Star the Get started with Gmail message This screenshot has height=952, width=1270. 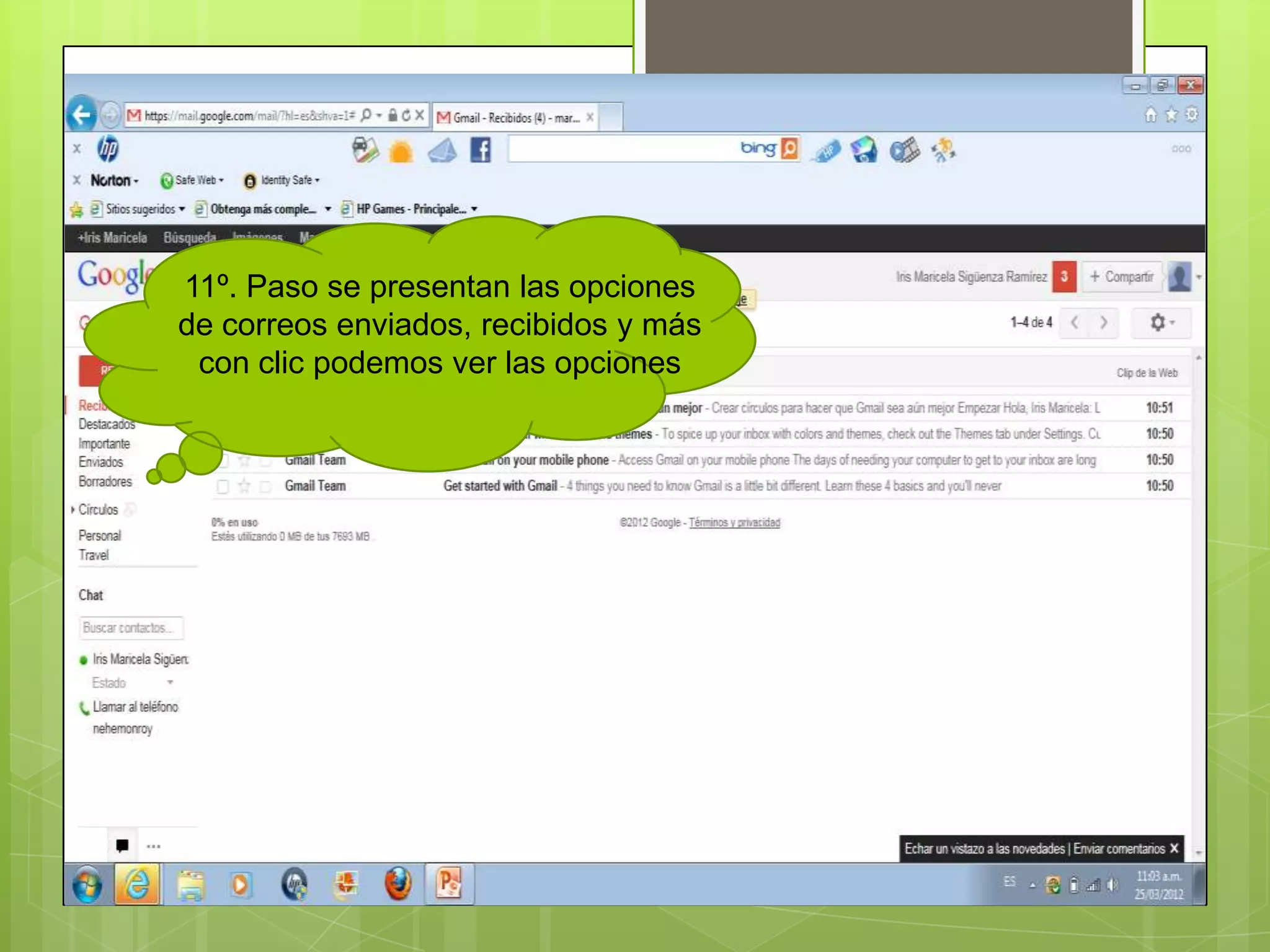pos(244,487)
